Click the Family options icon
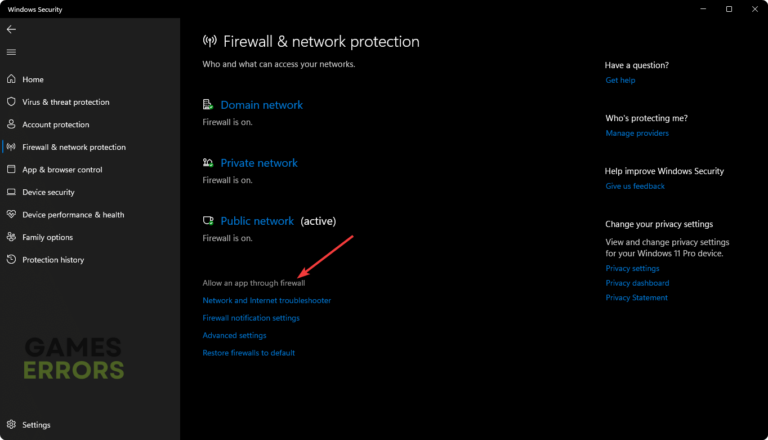Viewport: 768px width, 440px height. coord(12,237)
